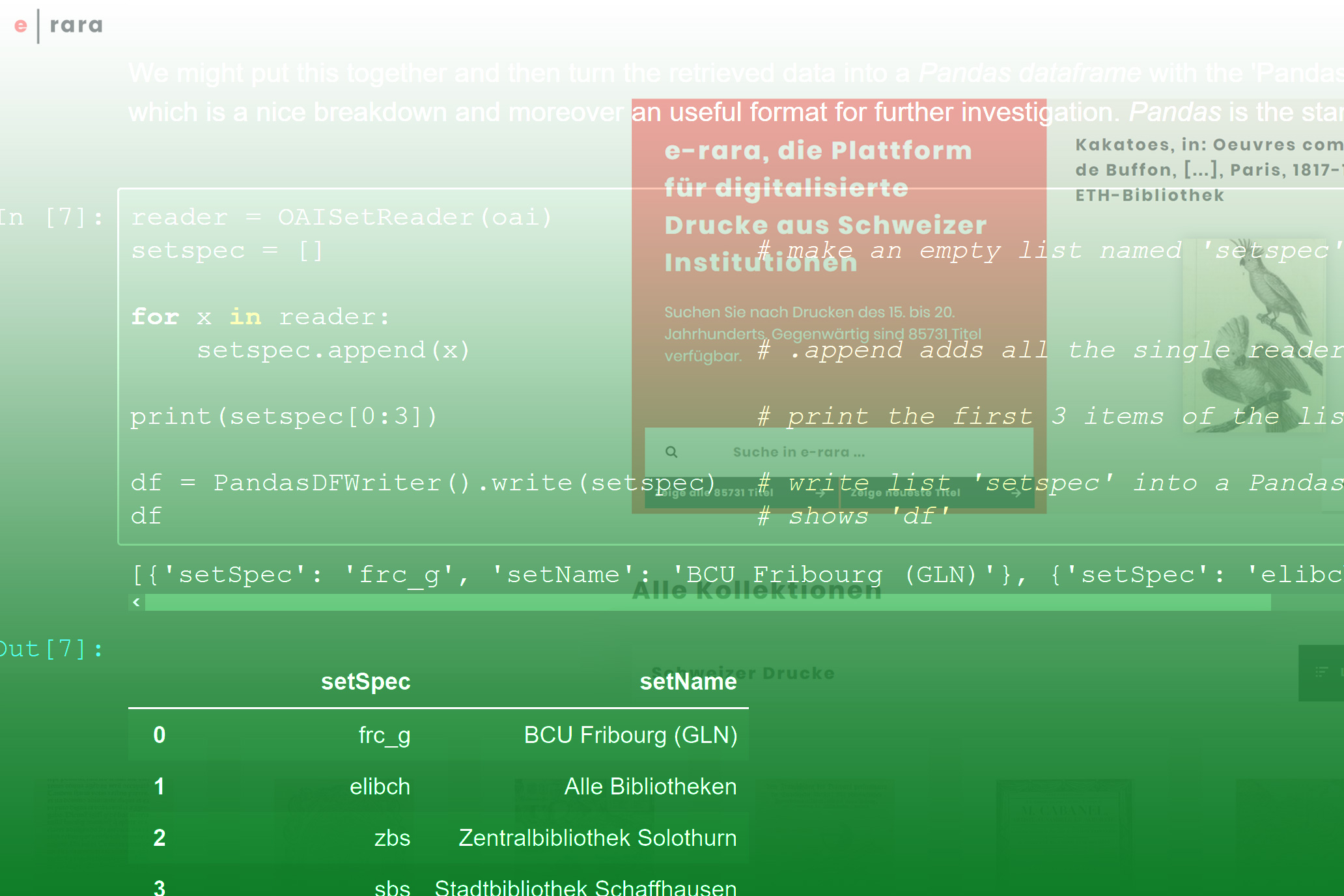Click row index 2 in the dataframe
Viewport: 1344px width, 896px height.
pyautogui.click(x=160, y=838)
